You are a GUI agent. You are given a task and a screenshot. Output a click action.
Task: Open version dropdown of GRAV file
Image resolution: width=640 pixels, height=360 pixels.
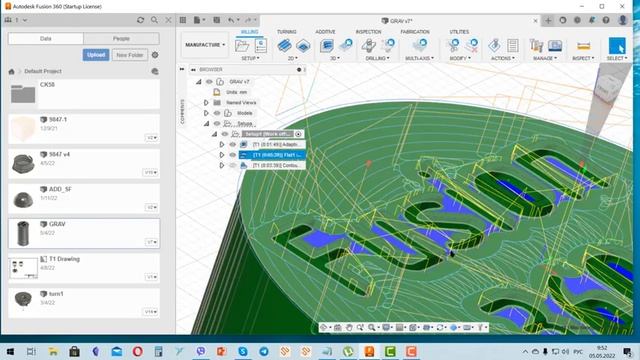(x=151, y=242)
